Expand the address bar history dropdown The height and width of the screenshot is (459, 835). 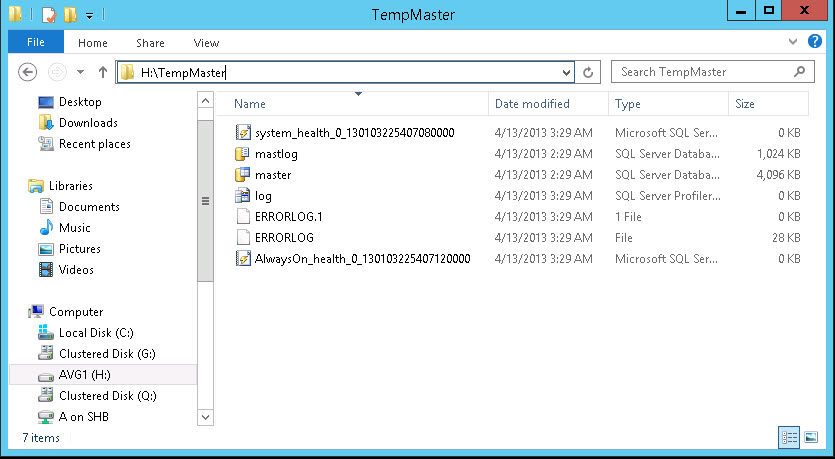pos(567,72)
